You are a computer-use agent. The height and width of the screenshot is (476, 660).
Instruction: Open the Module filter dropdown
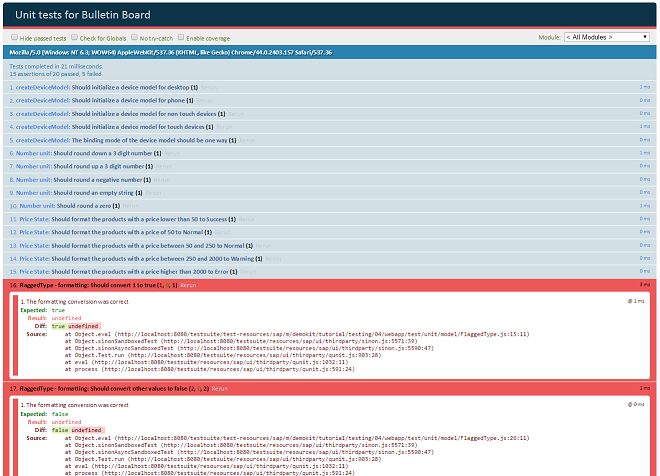click(607, 37)
